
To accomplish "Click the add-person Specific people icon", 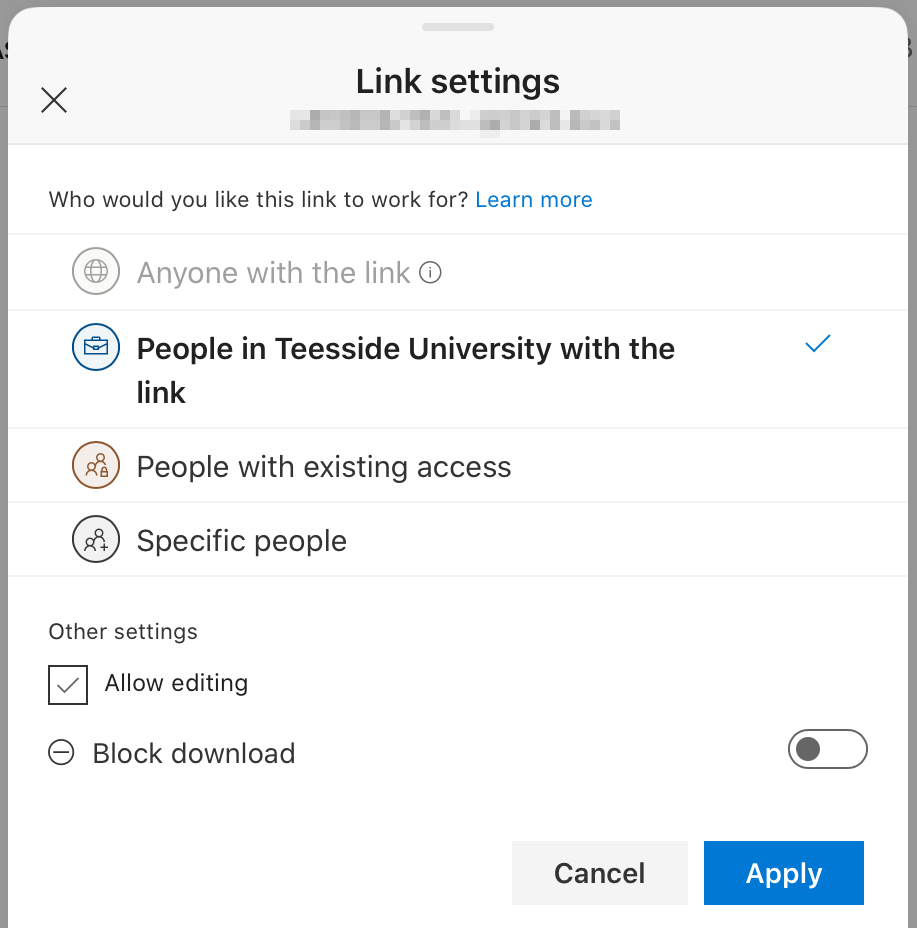I will click(96, 540).
